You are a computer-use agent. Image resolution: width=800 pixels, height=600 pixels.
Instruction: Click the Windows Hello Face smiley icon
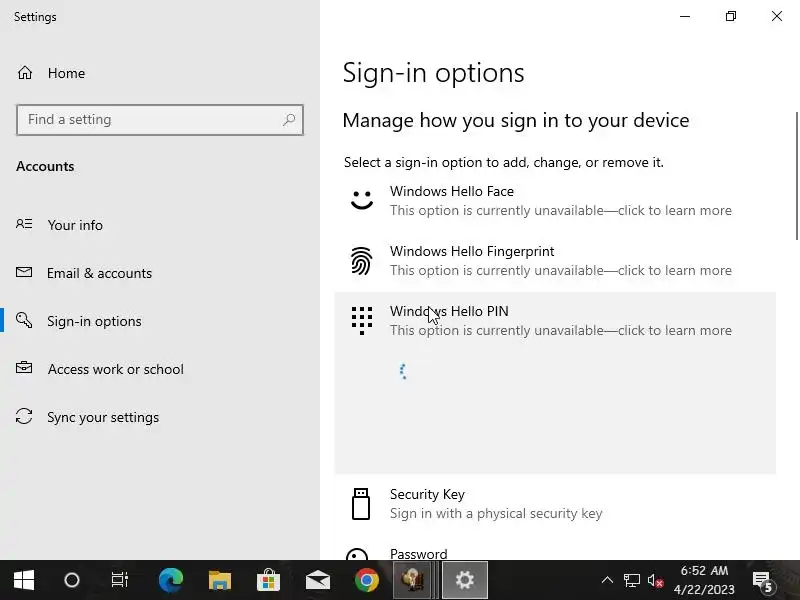pos(362,199)
